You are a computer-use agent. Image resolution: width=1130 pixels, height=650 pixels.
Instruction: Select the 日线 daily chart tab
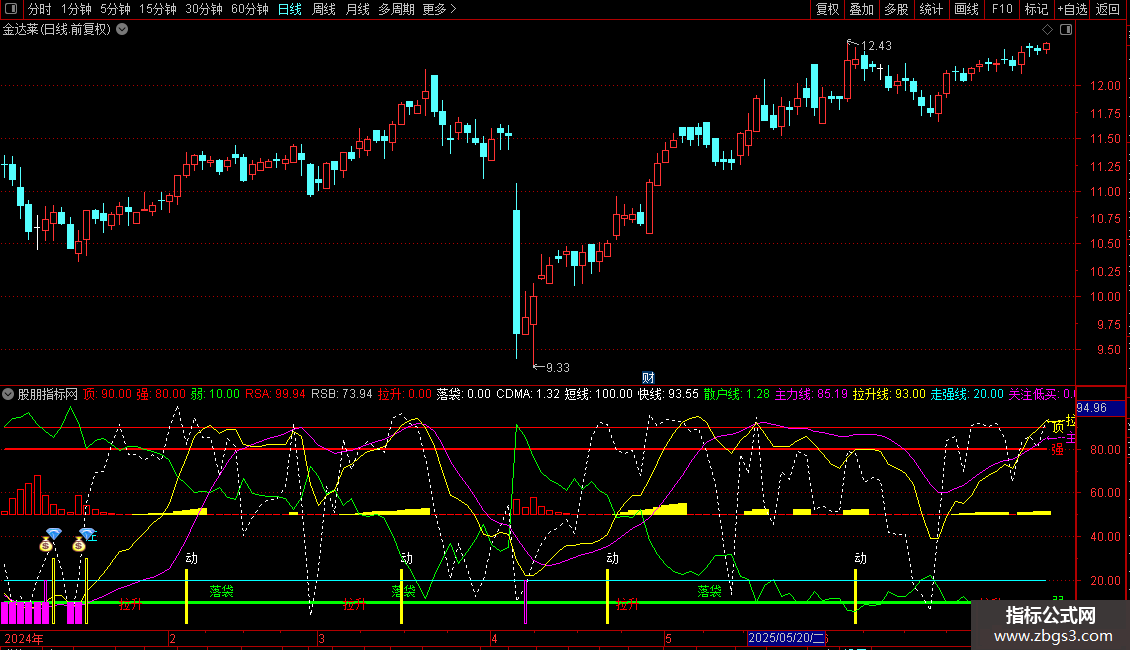pyautogui.click(x=290, y=9)
